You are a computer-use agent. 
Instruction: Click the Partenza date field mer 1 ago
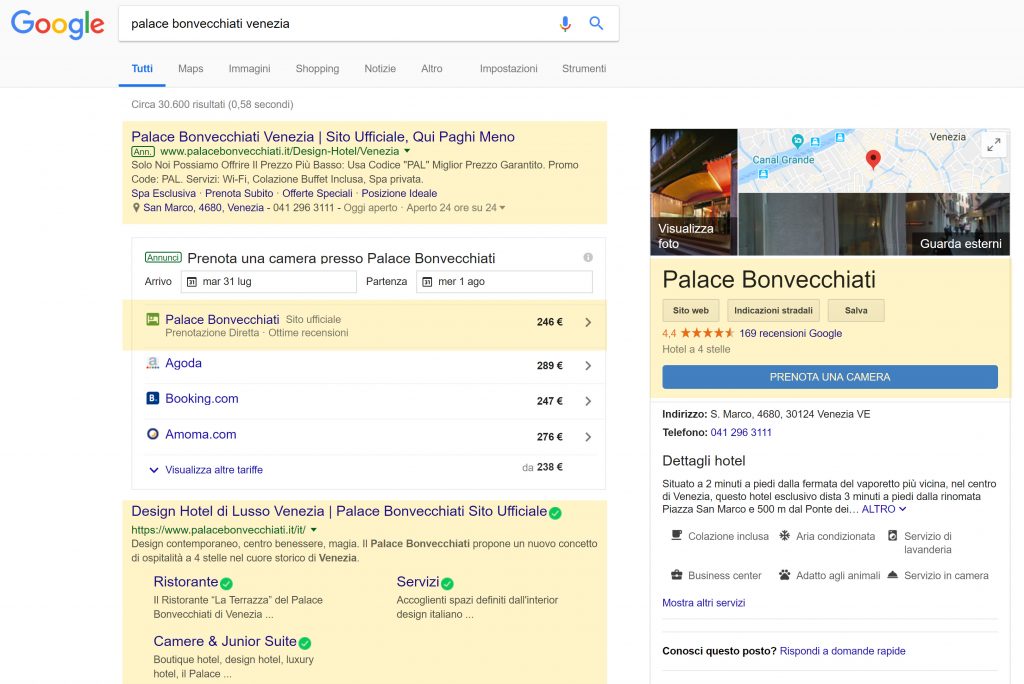pos(504,282)
